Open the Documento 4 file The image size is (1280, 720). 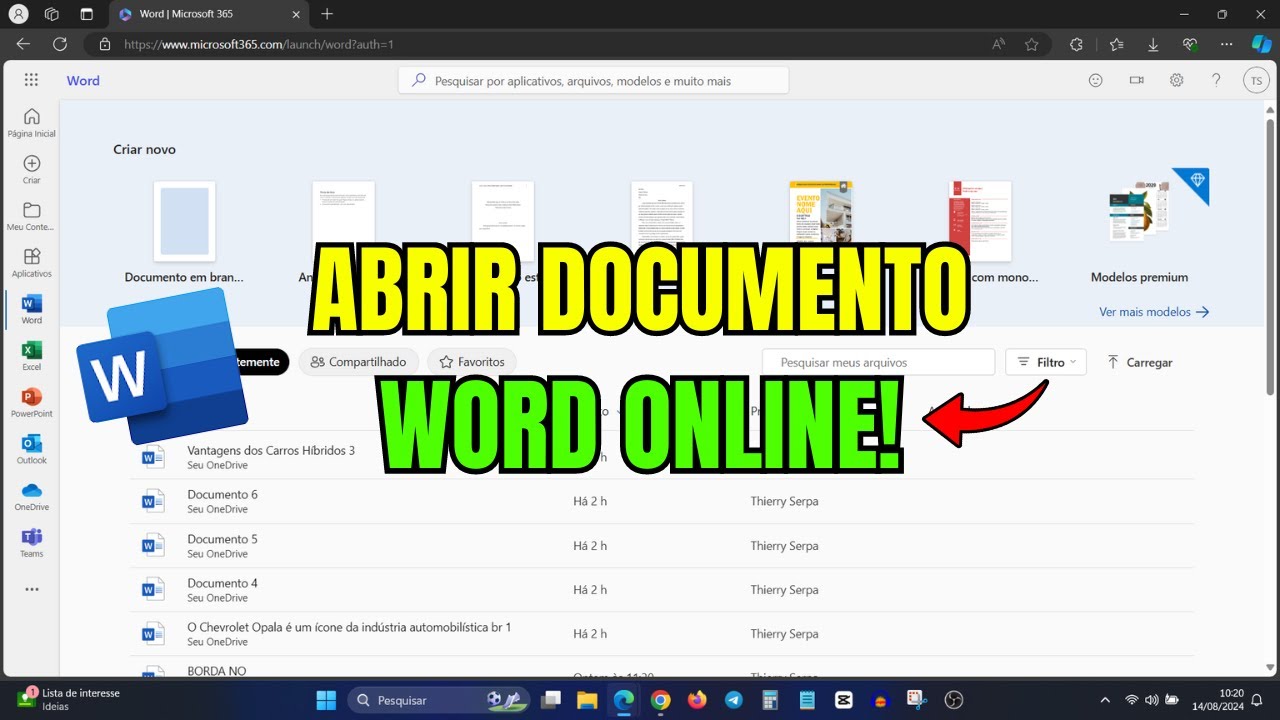(x=222, y=583)
